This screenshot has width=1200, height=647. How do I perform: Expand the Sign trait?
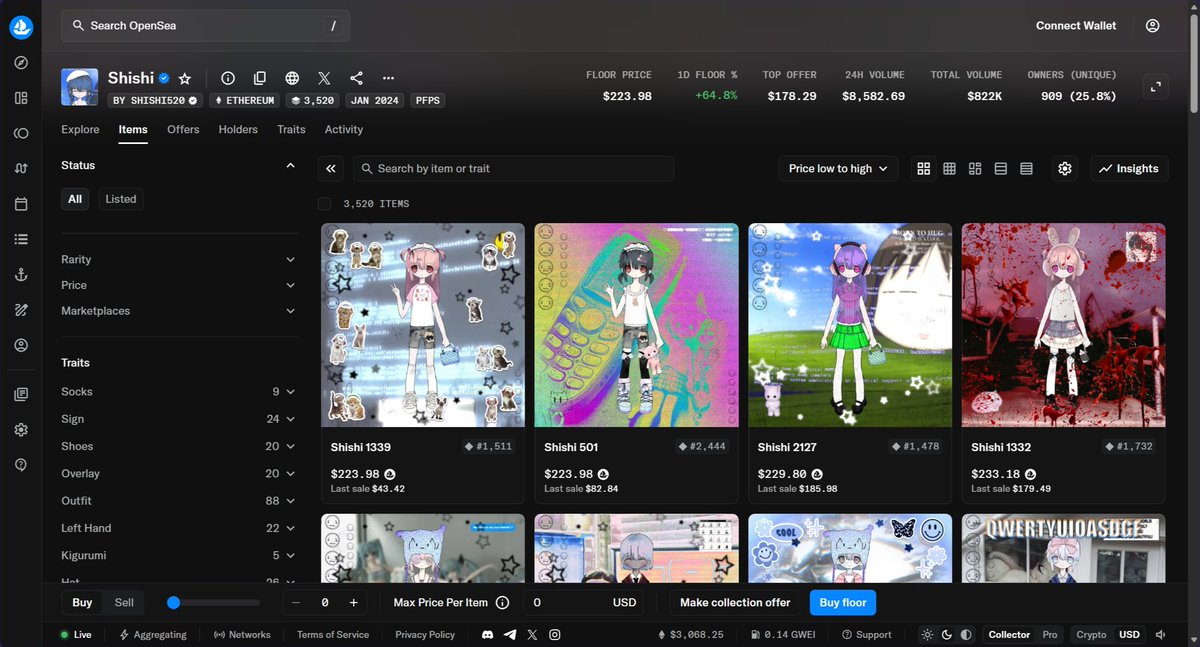180,419
